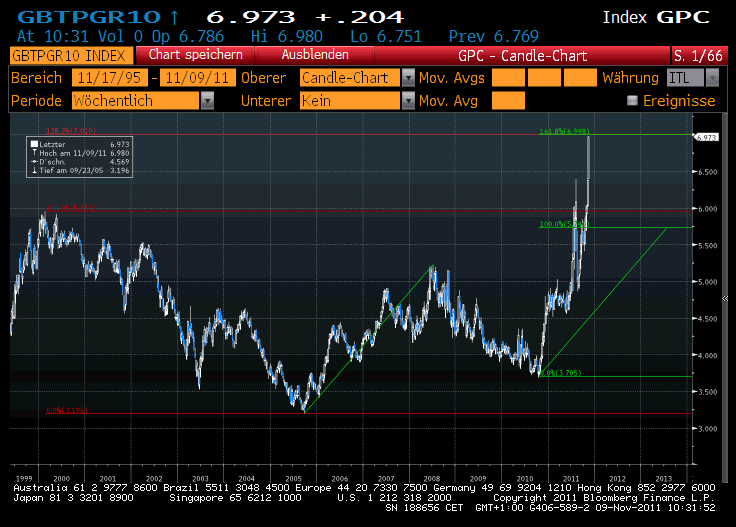Click the page indicator S. 1/66
Image resolution: width=736 pixels, height=527 pixels.
(698, 56)
